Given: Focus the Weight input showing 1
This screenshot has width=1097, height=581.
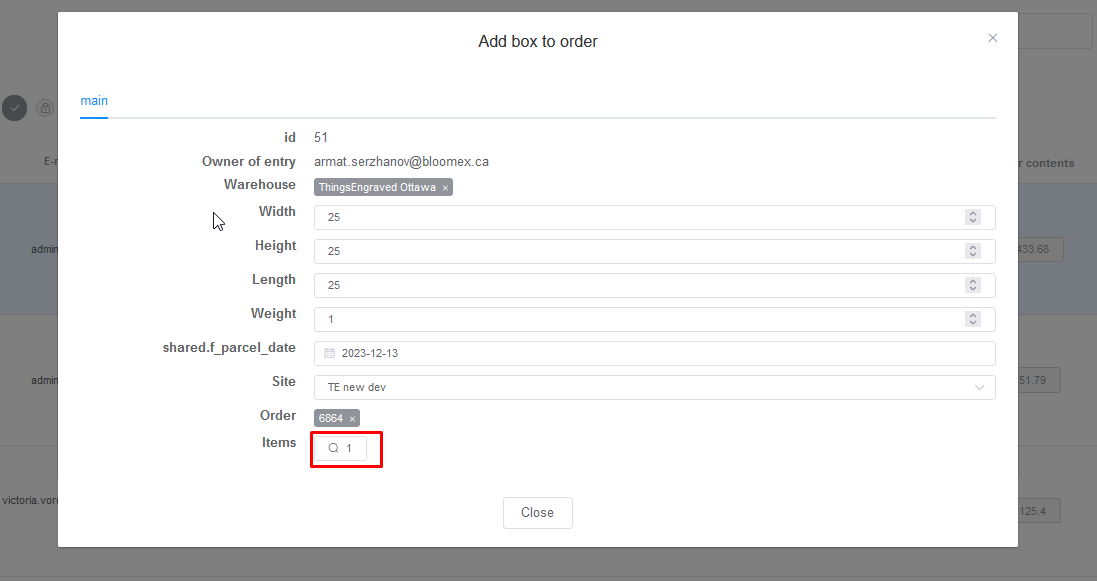Looking at the screenshot, I should (654, 319).
